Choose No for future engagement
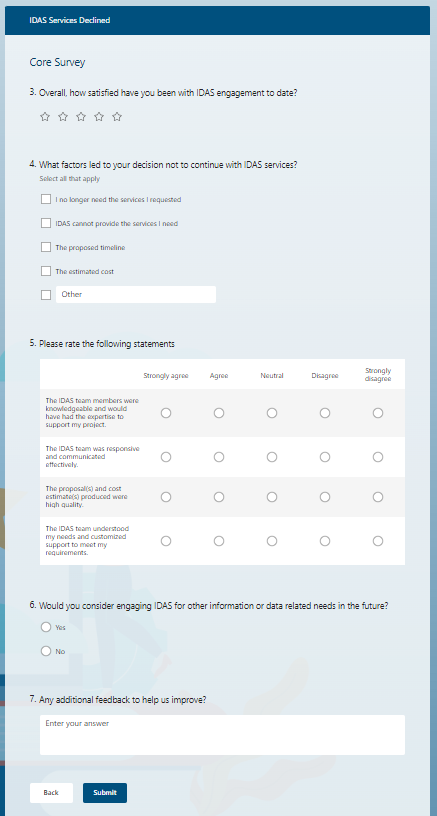This screenshot has width=437, height=816. click(46, 651)
